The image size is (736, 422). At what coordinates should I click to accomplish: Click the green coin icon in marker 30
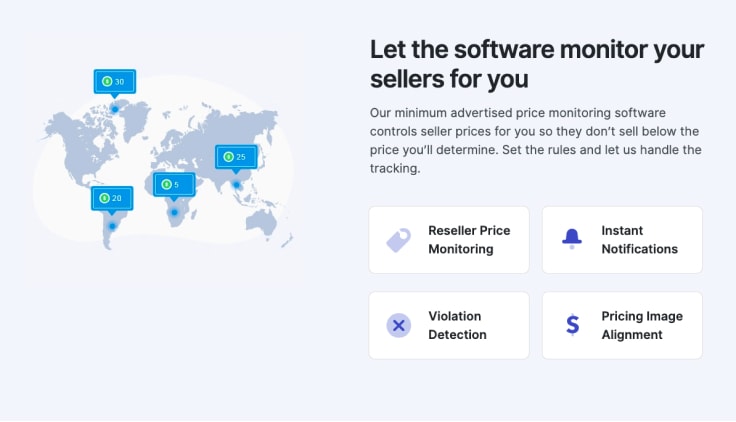pos(107,81)
